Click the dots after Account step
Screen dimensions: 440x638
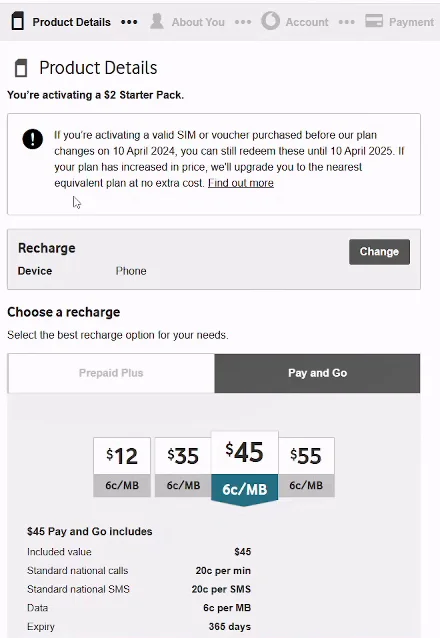pos(346,22)
